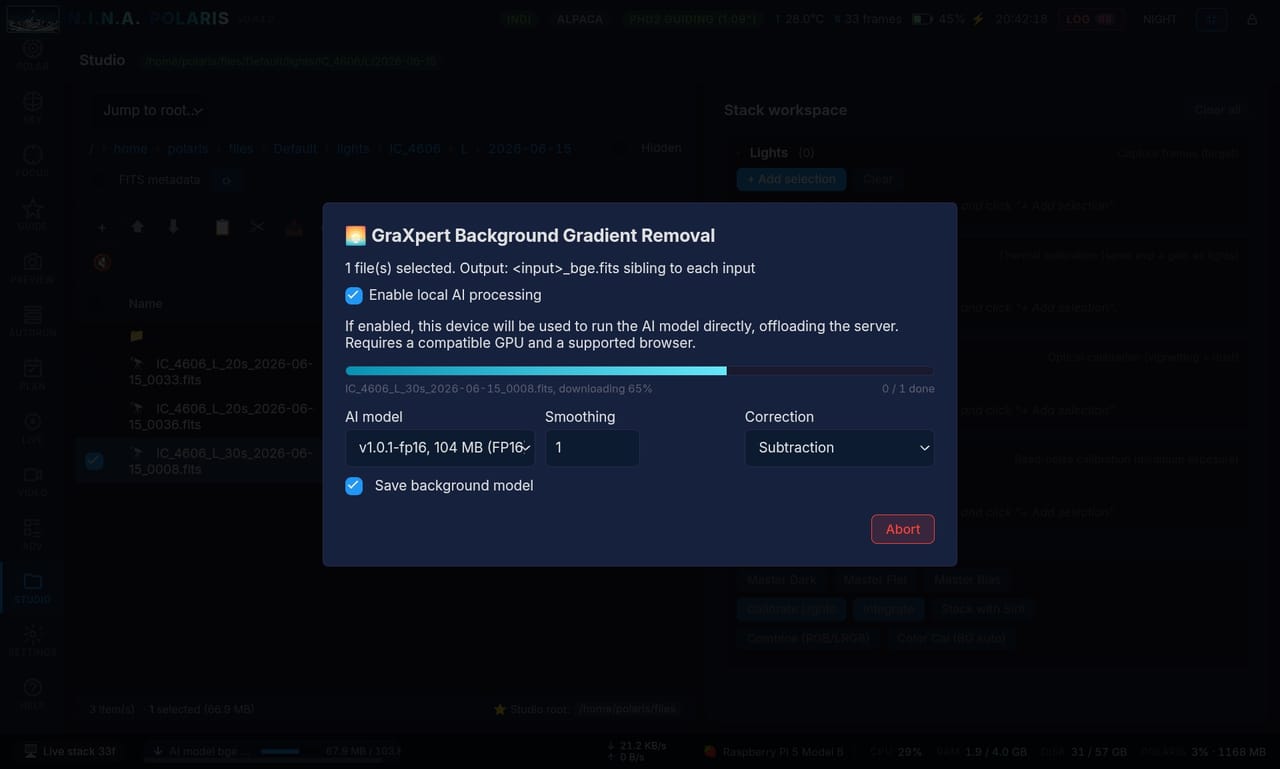Click the Raspberry Pi 5 Model B status entry
Screen dimensions: 1280x769
(772, 751)
